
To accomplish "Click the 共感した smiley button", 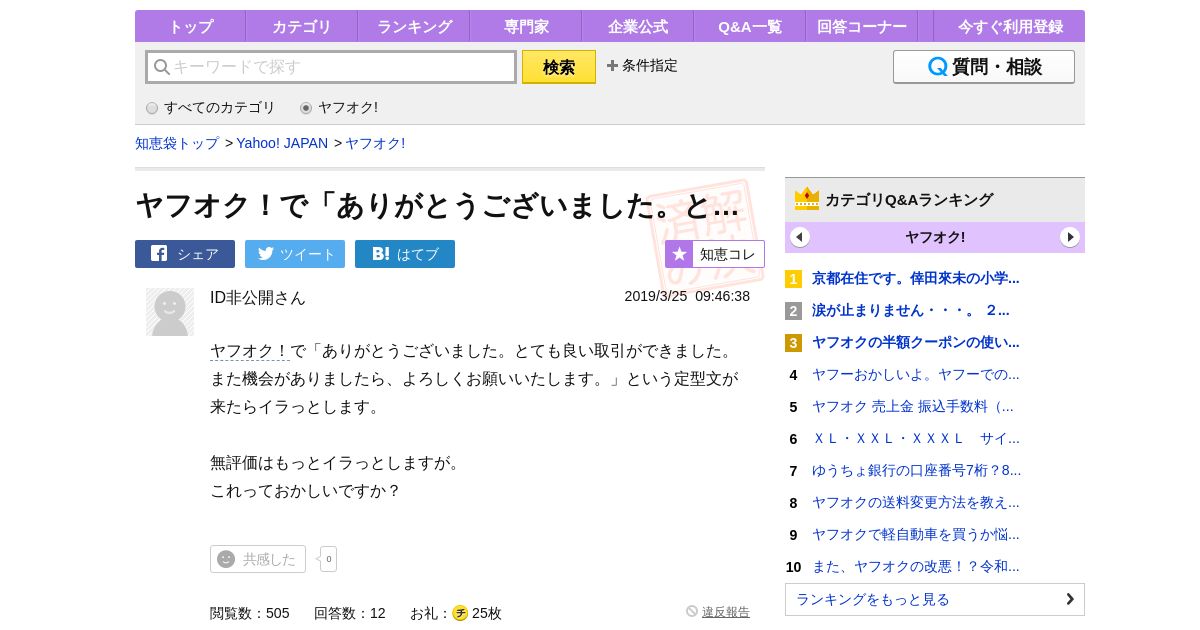I will [258, 559].
